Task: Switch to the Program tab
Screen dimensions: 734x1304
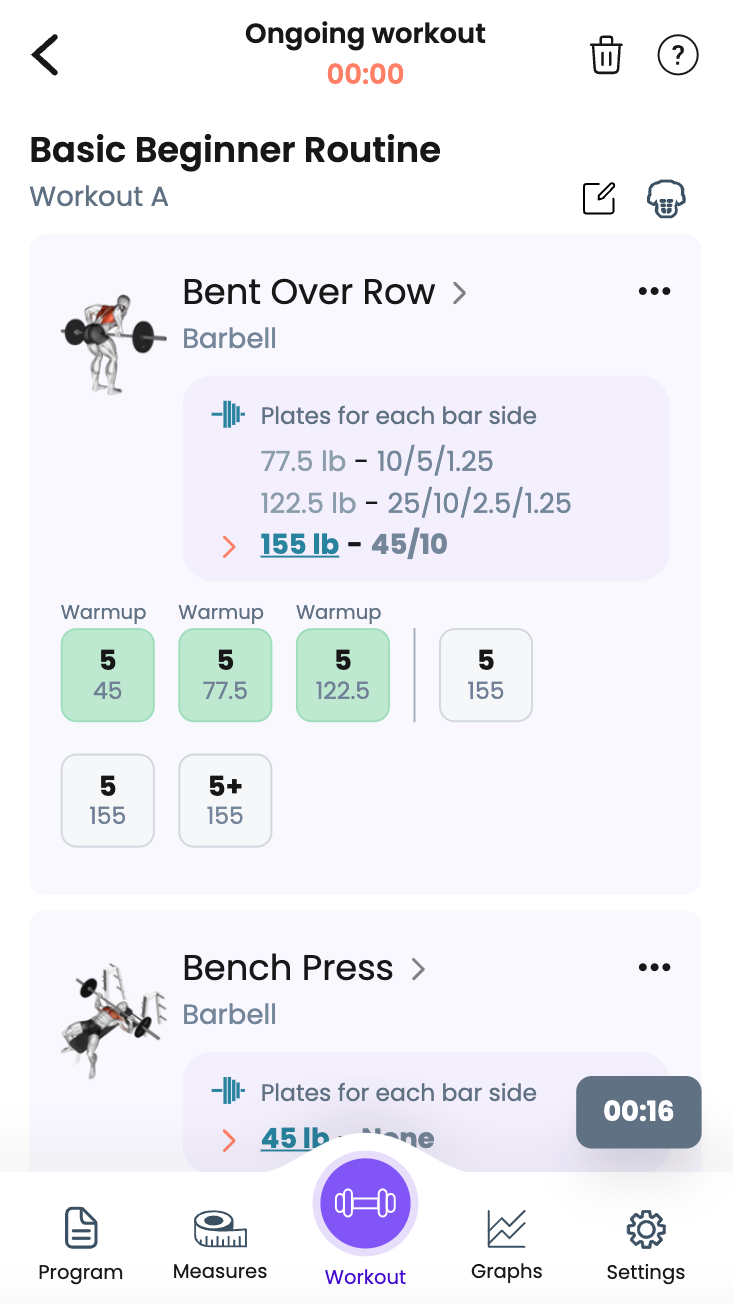Action: click(80, 1245)
